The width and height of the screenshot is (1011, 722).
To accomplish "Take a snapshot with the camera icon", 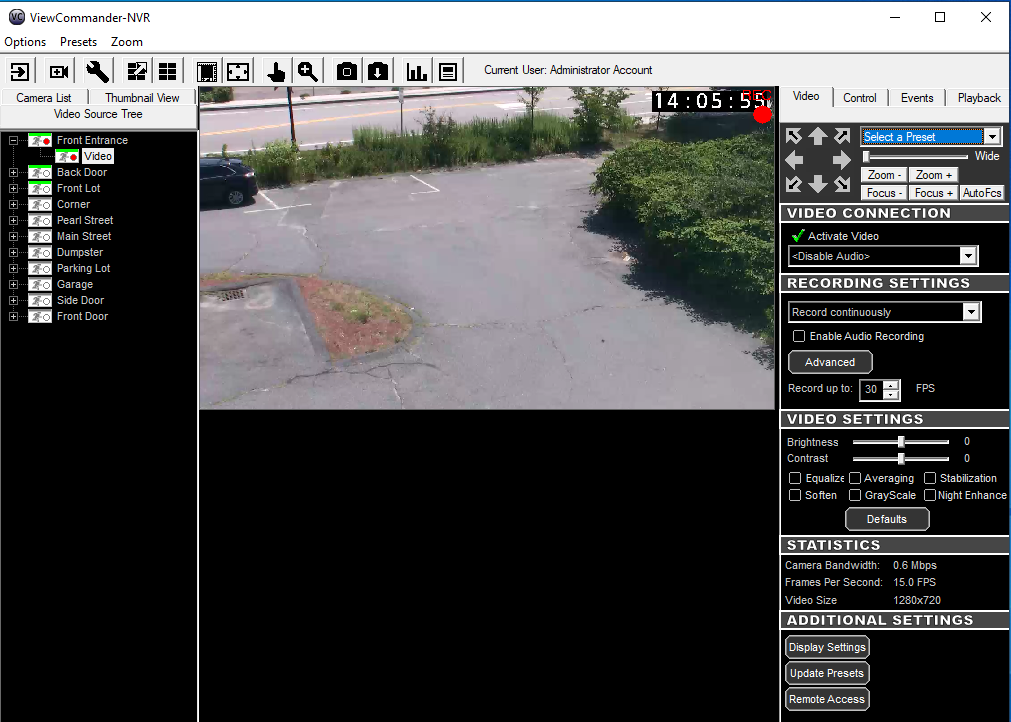I will pos(347,71).
